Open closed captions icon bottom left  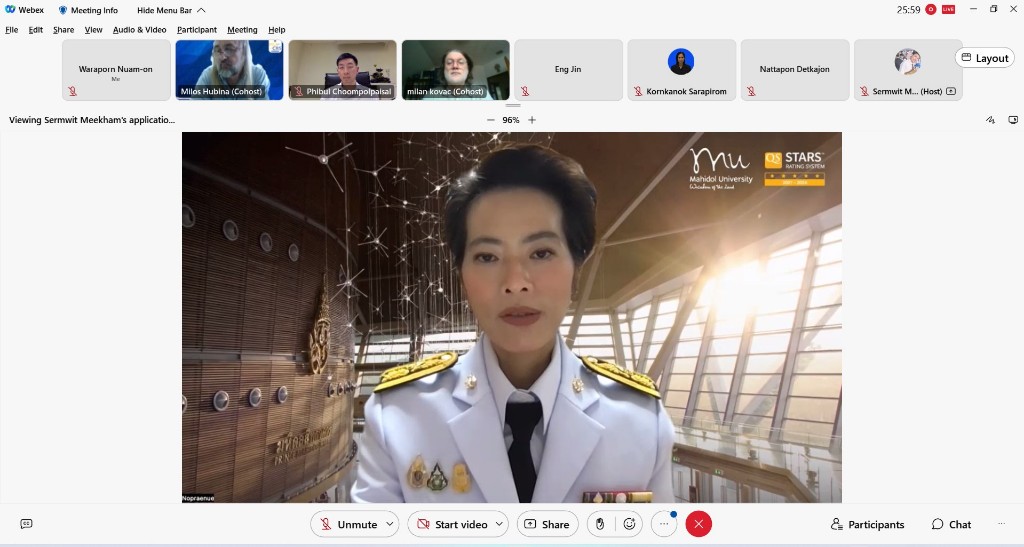pos(26,524)
